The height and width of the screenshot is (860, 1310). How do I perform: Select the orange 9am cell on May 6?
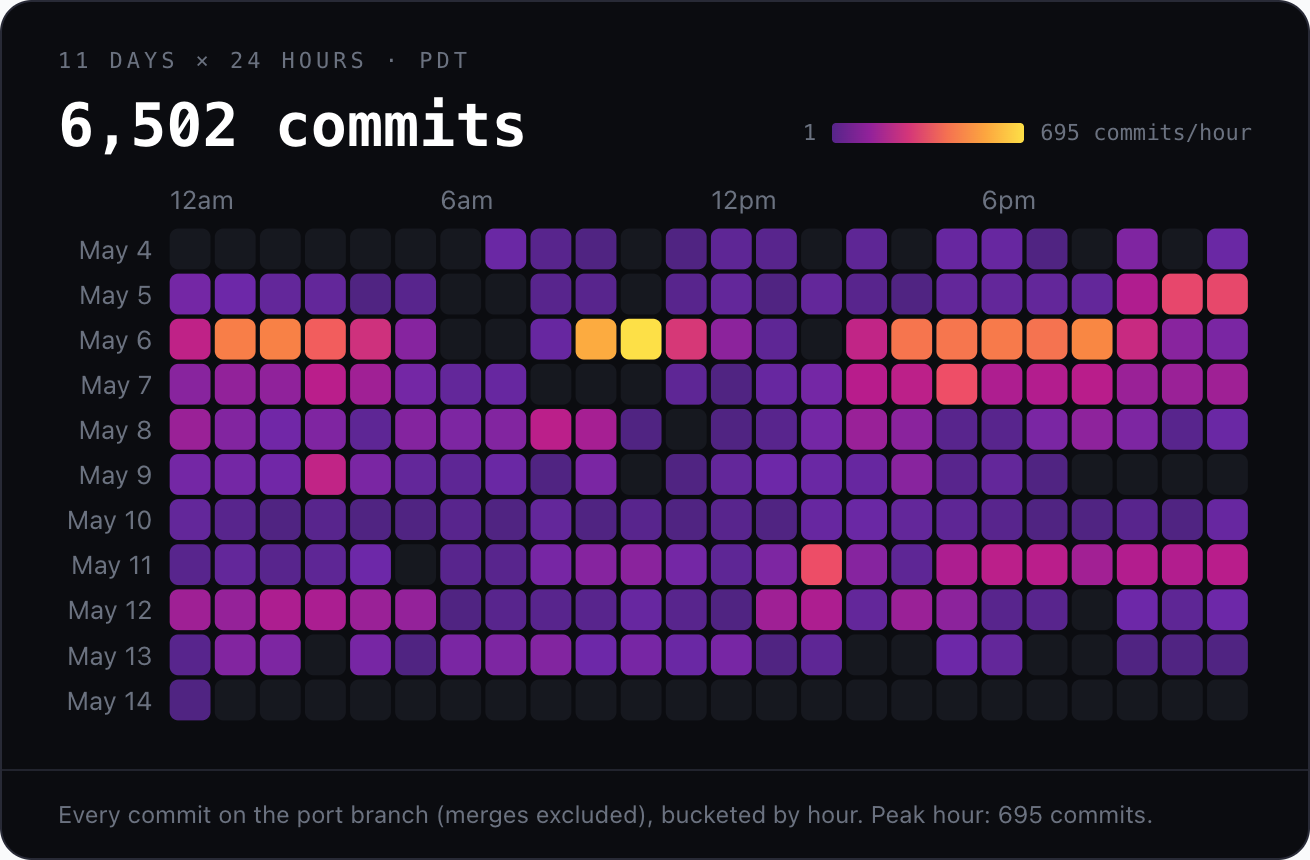pos(596,339)
